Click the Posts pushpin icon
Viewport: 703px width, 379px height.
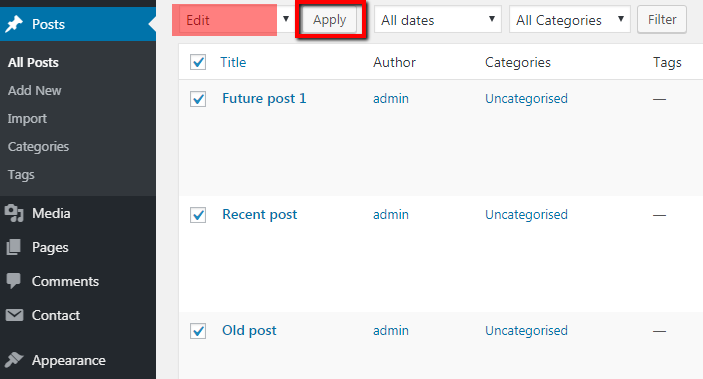[14, 24]
